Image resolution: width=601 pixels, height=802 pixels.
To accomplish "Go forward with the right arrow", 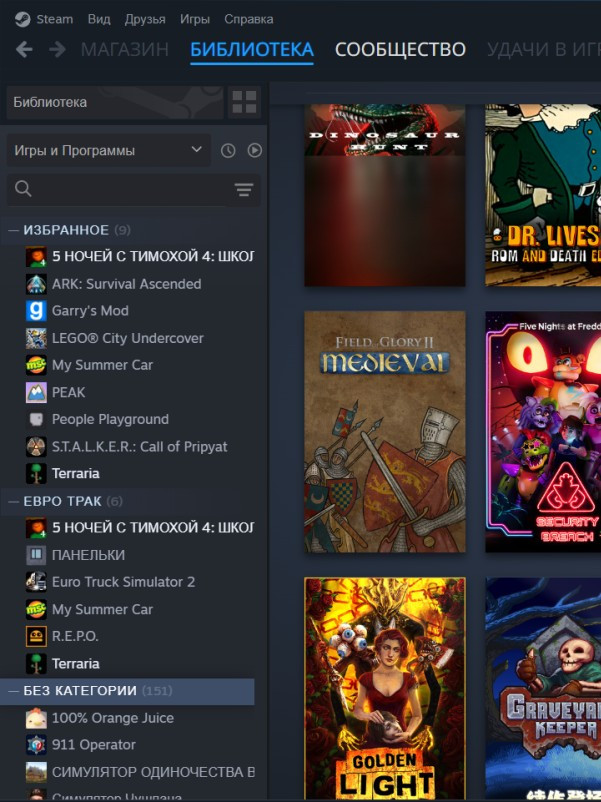I will pyautogui.click(x=57, y=50).
